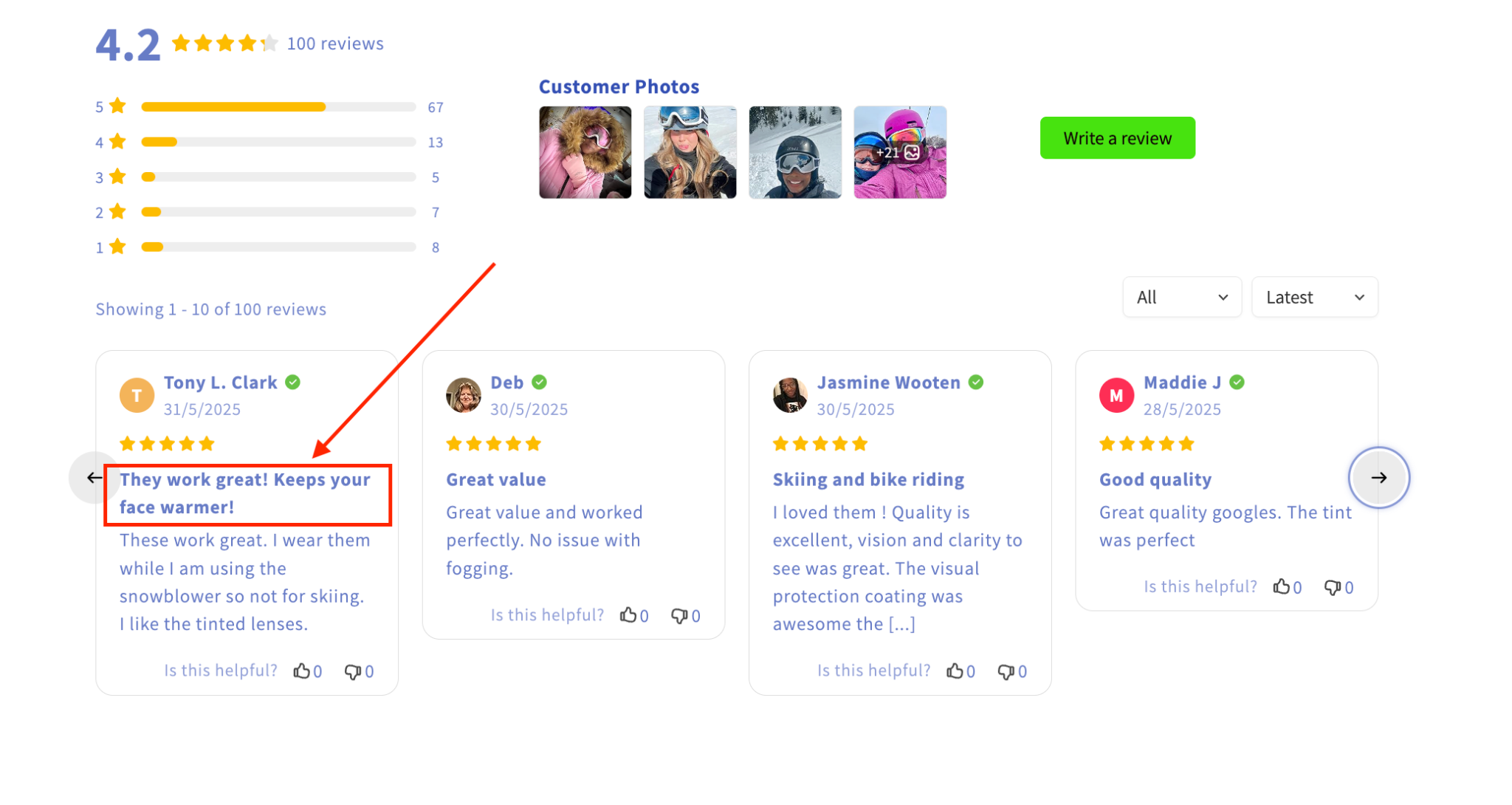The width and height of the screenshot is (1512, 805).
Task: Expand Jasmine Wooten's truncated review text
Action: tap(901, 625)
